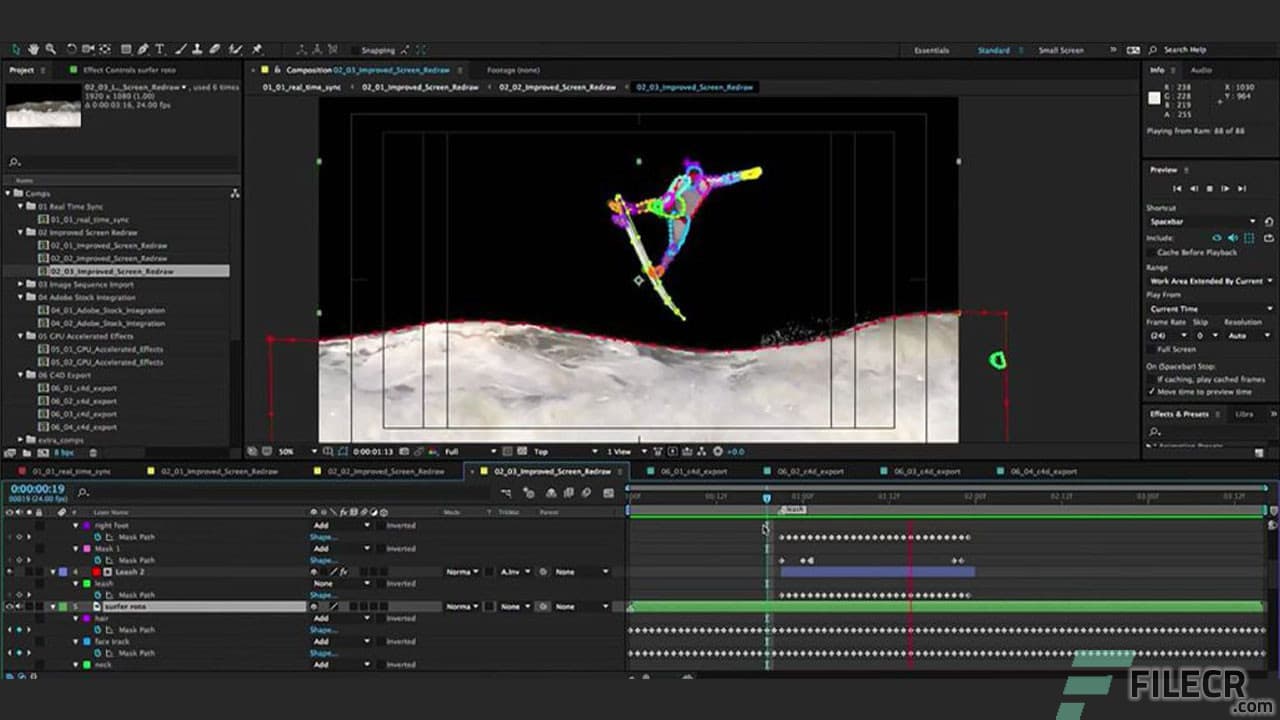Viewport: 1280px width, 720px height.
Task: Open the Camera tool in the toolbar
Action: click(86, 48)
